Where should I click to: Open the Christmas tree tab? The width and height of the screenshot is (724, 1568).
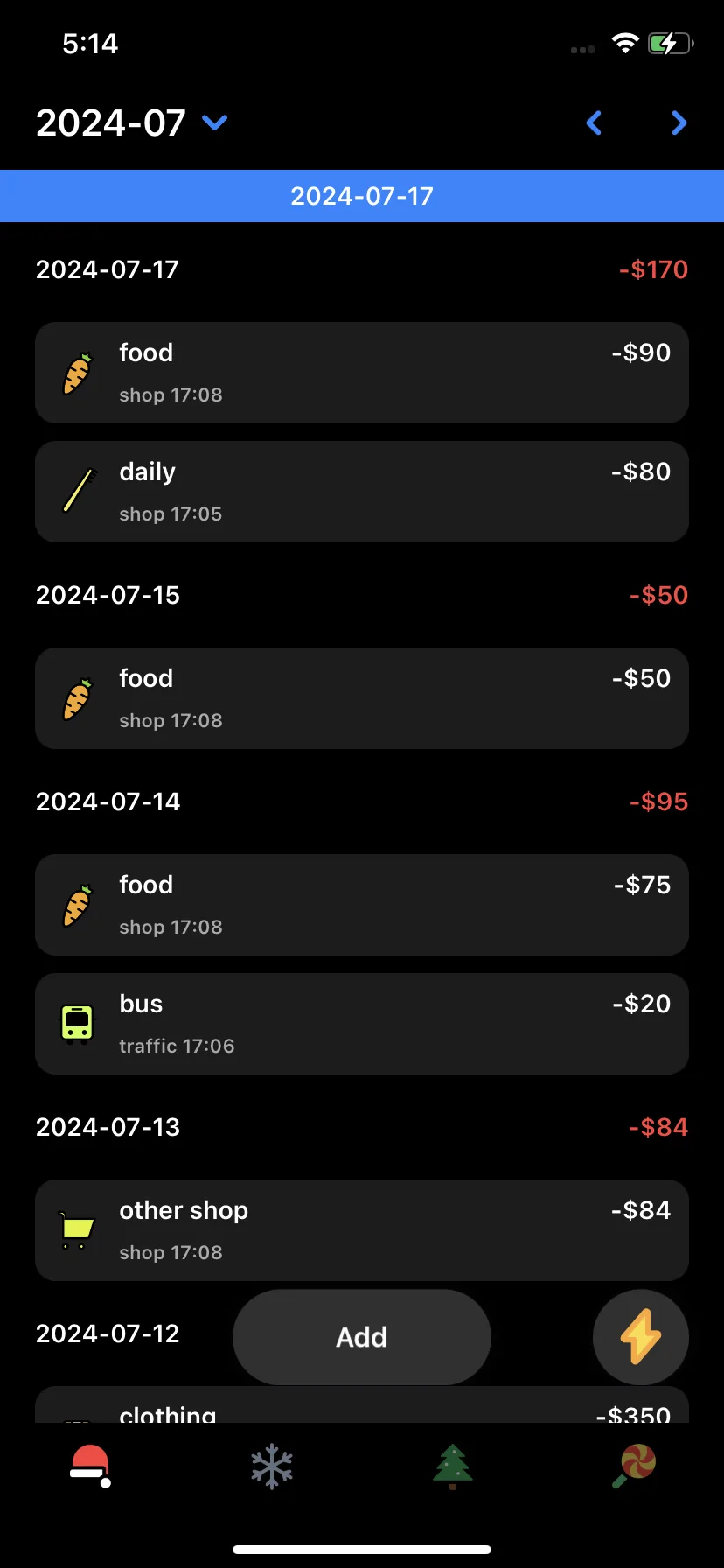coord(452,1466)
